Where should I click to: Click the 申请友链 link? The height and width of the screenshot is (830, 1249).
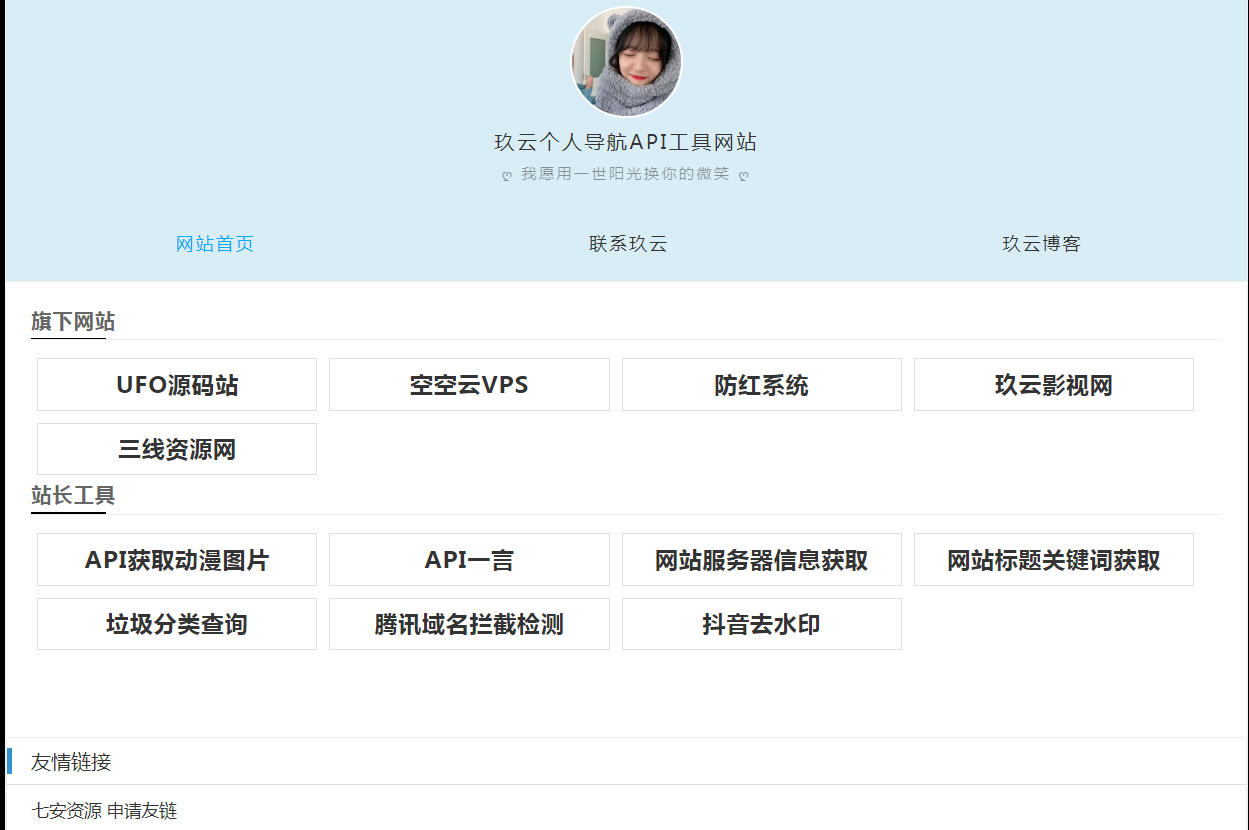(142, 811)
